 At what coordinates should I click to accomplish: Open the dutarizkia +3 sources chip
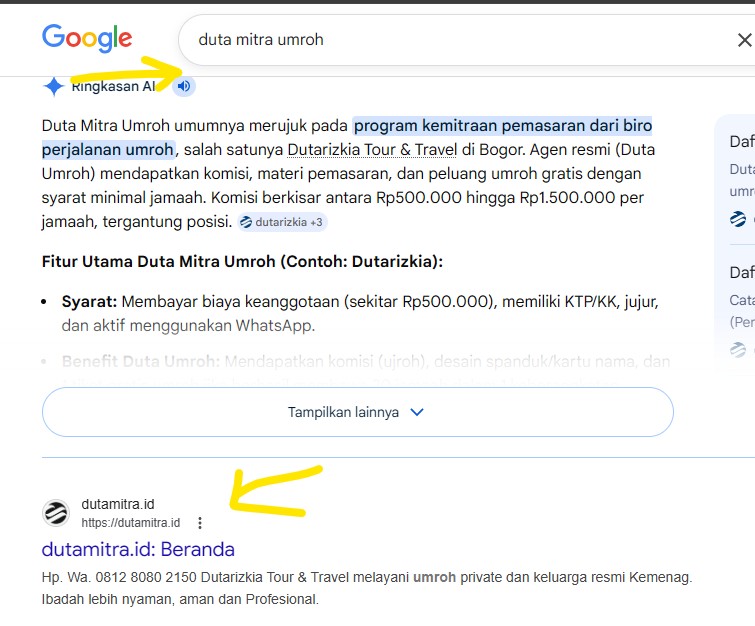coord(283,222)
